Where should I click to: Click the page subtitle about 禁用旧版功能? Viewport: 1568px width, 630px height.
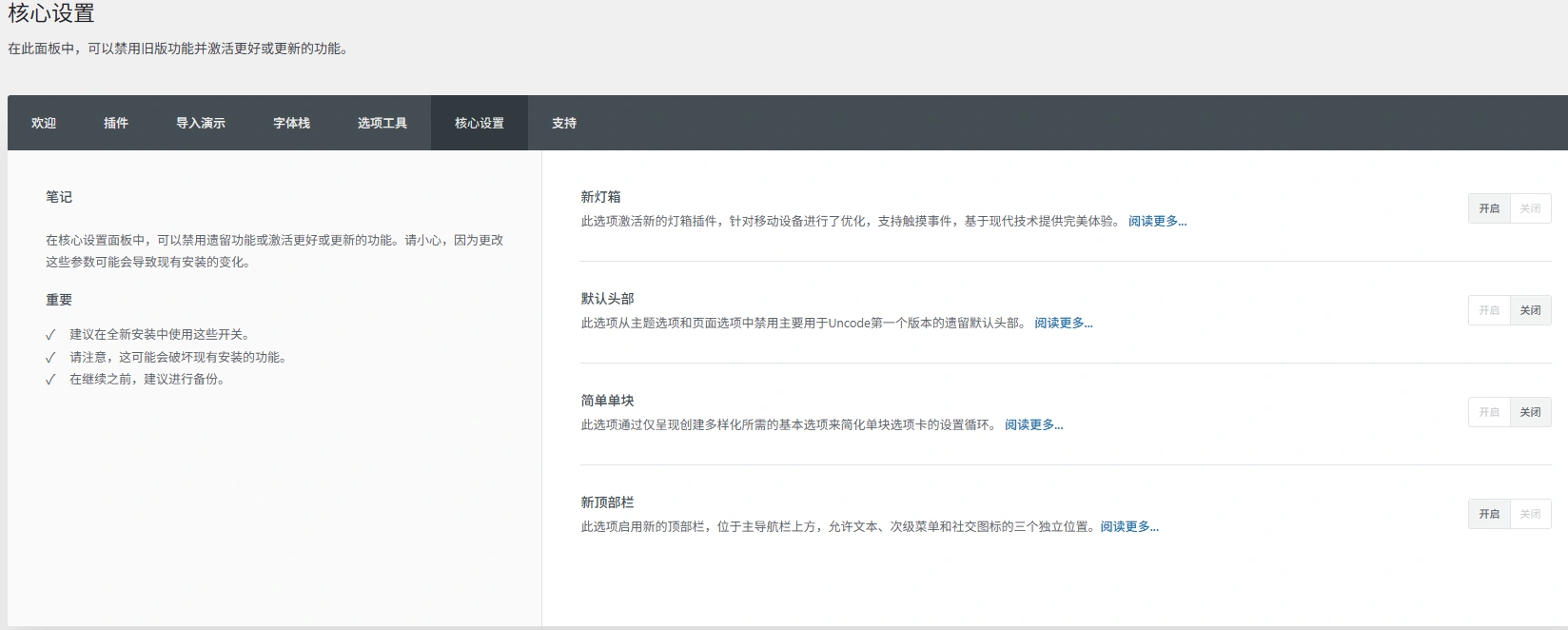(x=179, y=49)
